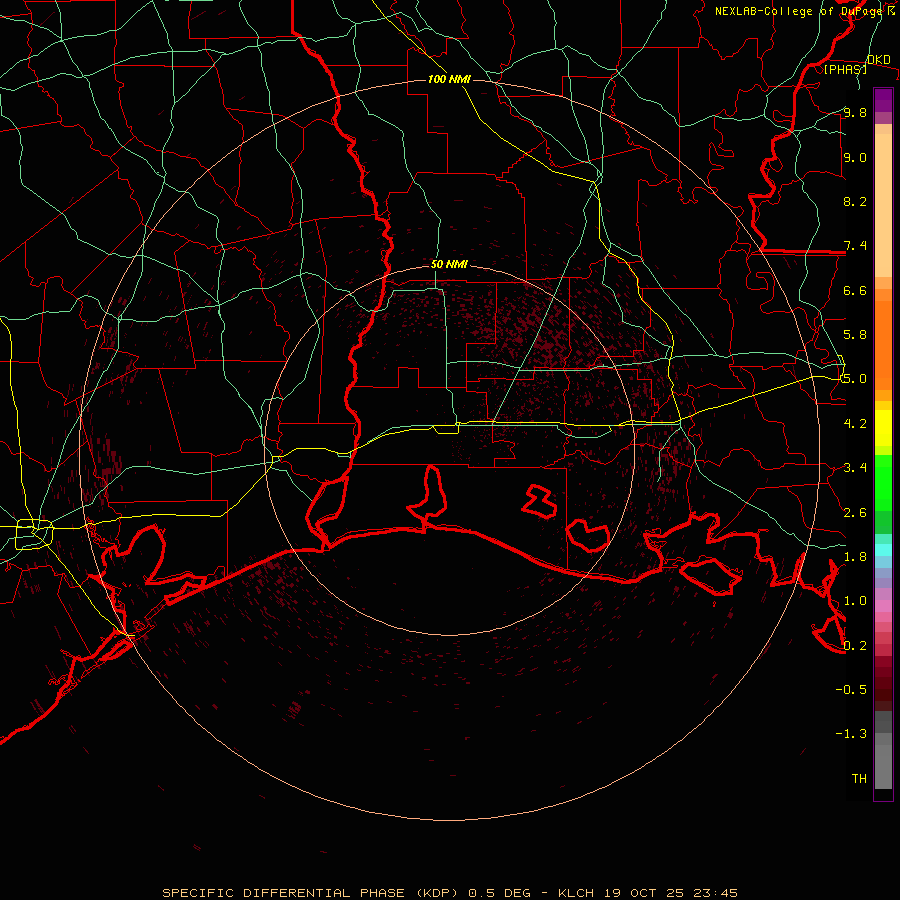Pick the light peach color bar segment
900x900 pixels.
pyautogui.click(x=883, y=206)
